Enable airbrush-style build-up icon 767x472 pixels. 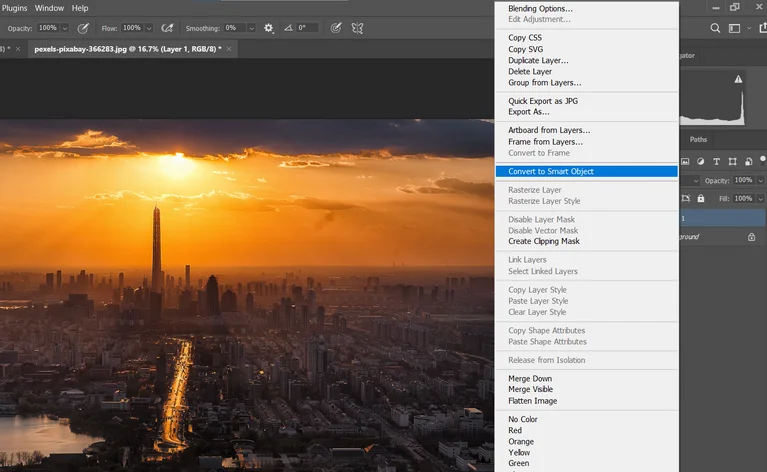click(168, 28)
